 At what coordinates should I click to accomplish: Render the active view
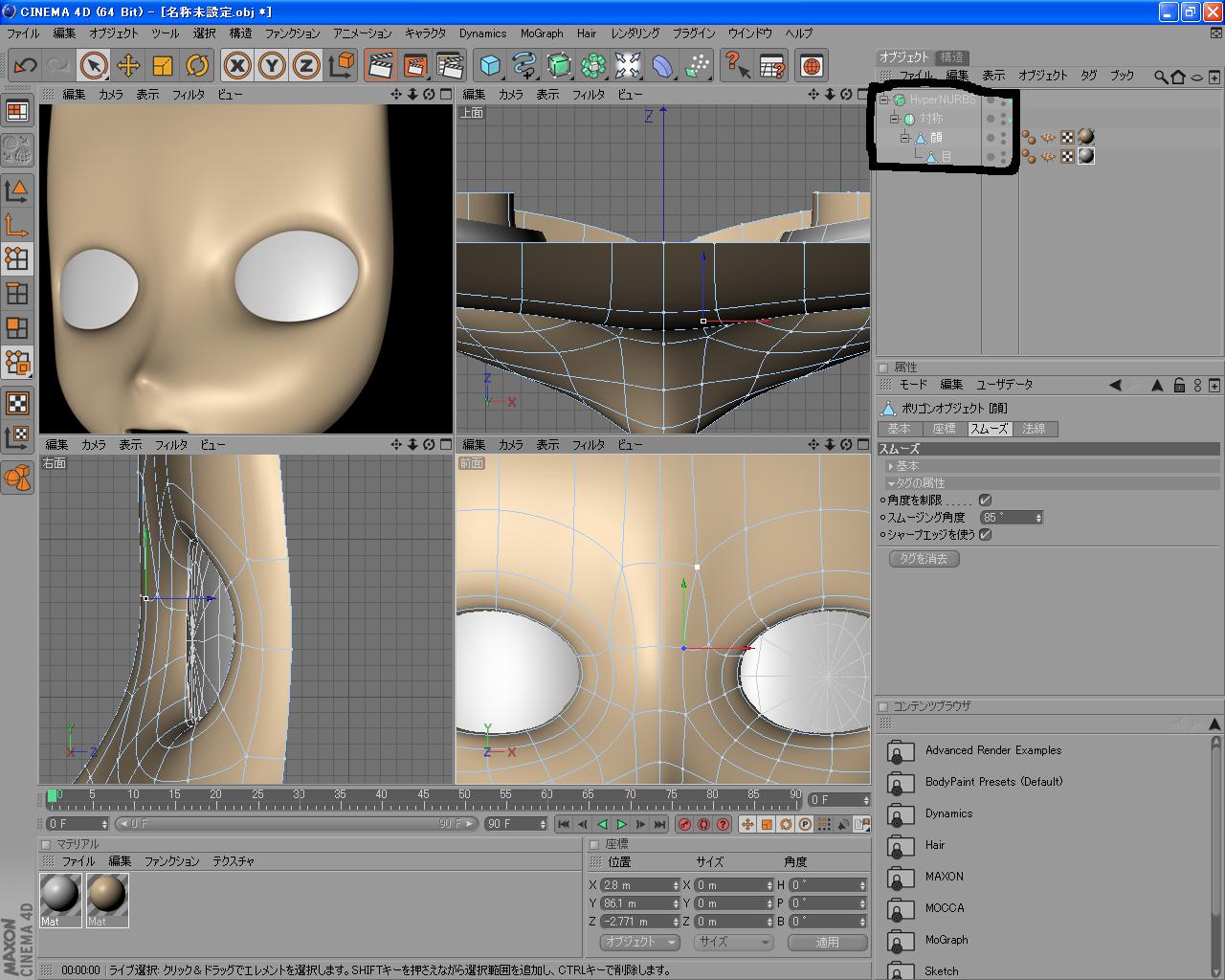(x=381, y=65)
